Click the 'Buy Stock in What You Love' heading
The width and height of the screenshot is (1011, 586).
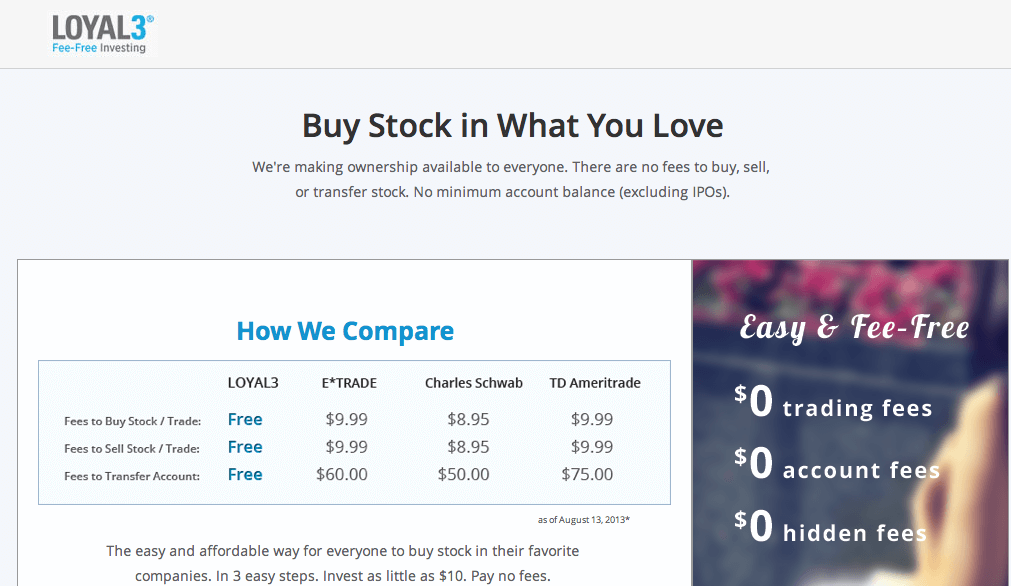(512, 126)
